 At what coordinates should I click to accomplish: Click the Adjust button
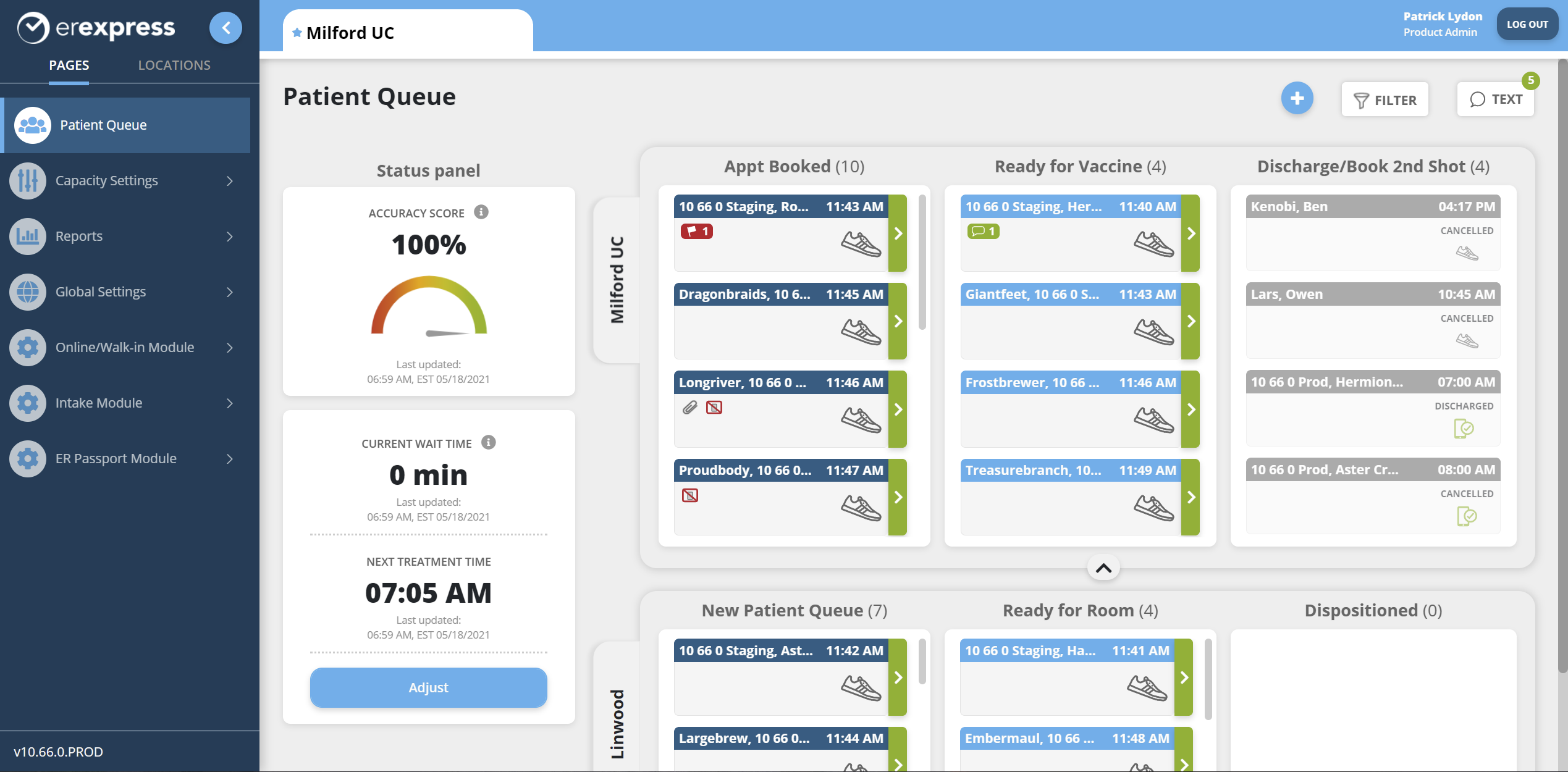428,687
